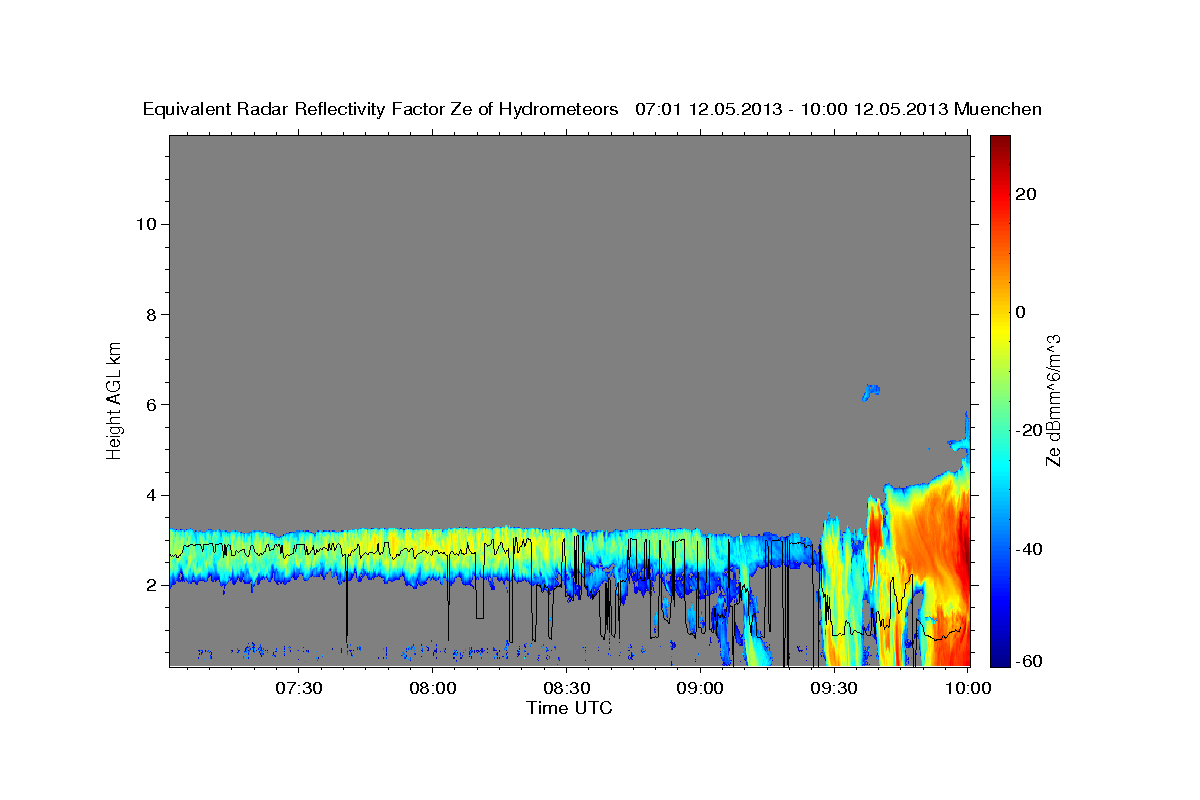Viewport: 1200px width, 800px height.
Task: Click the Height AGL km axis title
Action: coord(115,398)
